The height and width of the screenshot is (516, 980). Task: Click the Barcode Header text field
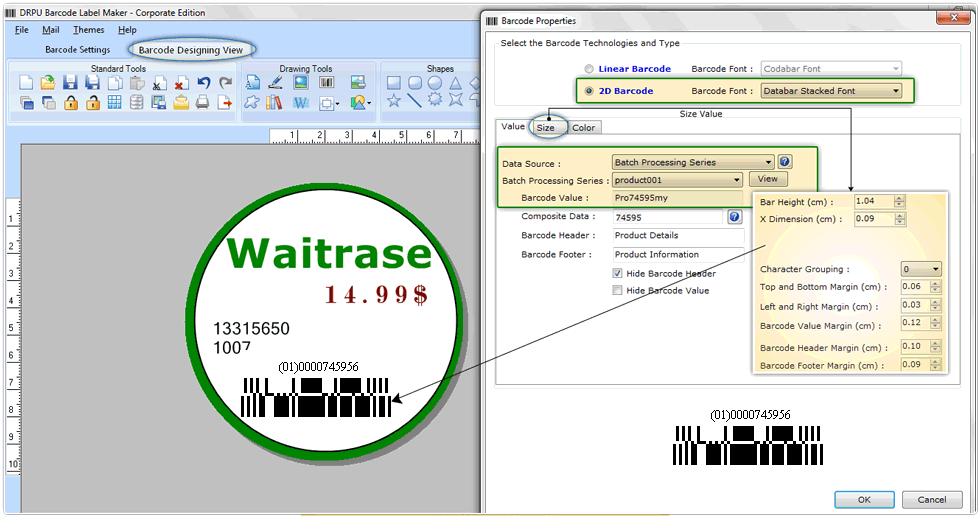[678, 236]
